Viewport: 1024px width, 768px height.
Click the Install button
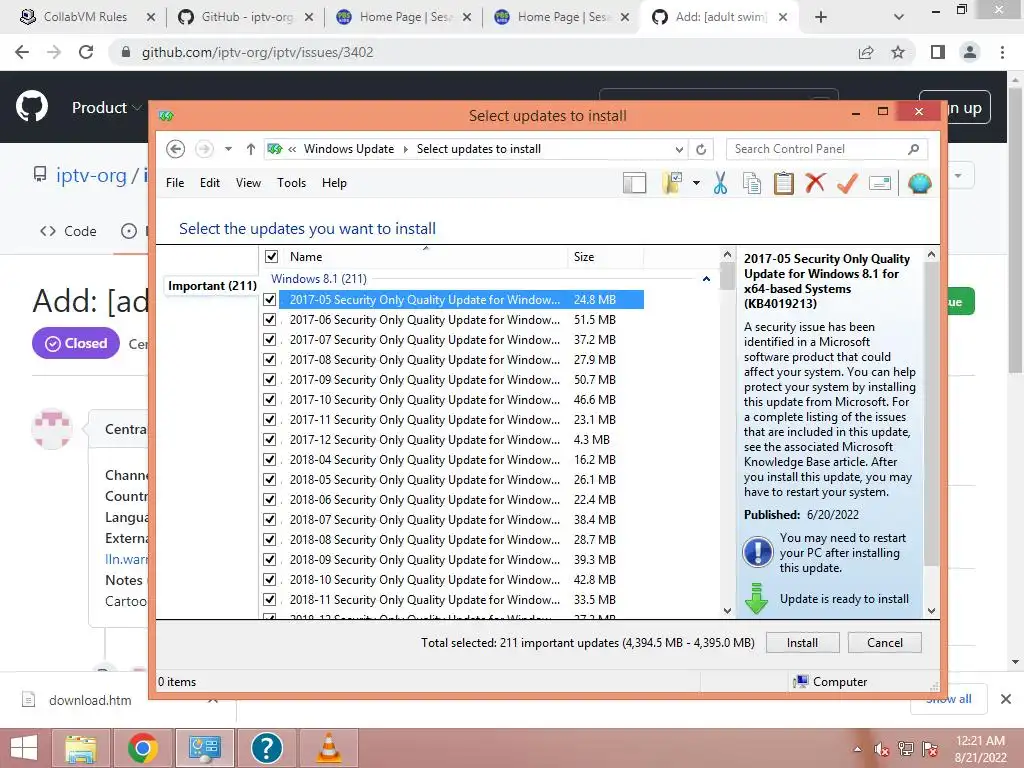[x=802, y=643]
